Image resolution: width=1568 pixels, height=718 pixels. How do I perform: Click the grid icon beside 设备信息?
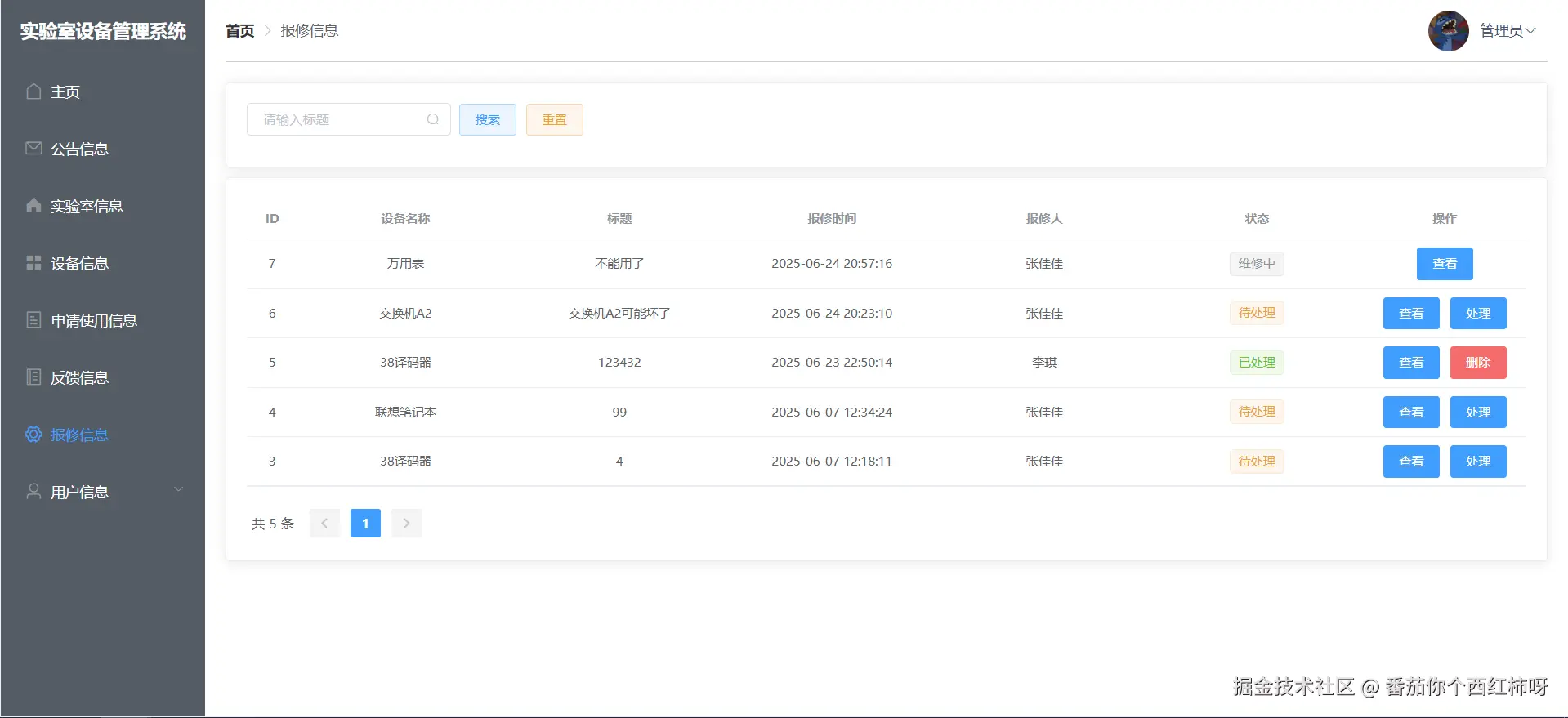(34, 263)
